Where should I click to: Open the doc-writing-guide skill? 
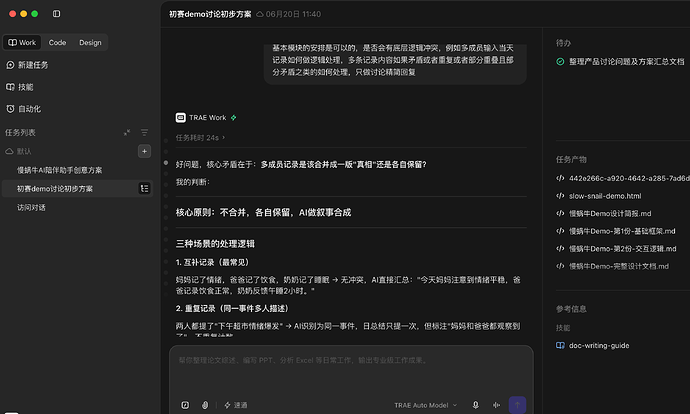click(x=598, y=345)
